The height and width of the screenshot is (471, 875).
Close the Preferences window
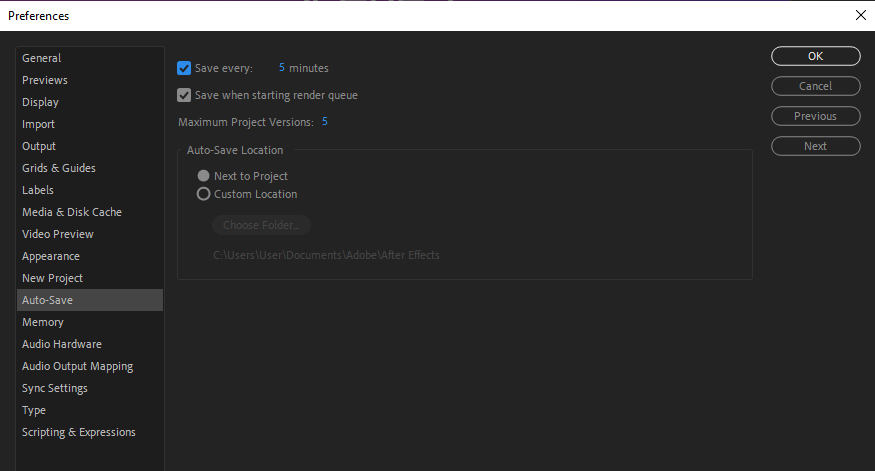(x=860, y=15)
